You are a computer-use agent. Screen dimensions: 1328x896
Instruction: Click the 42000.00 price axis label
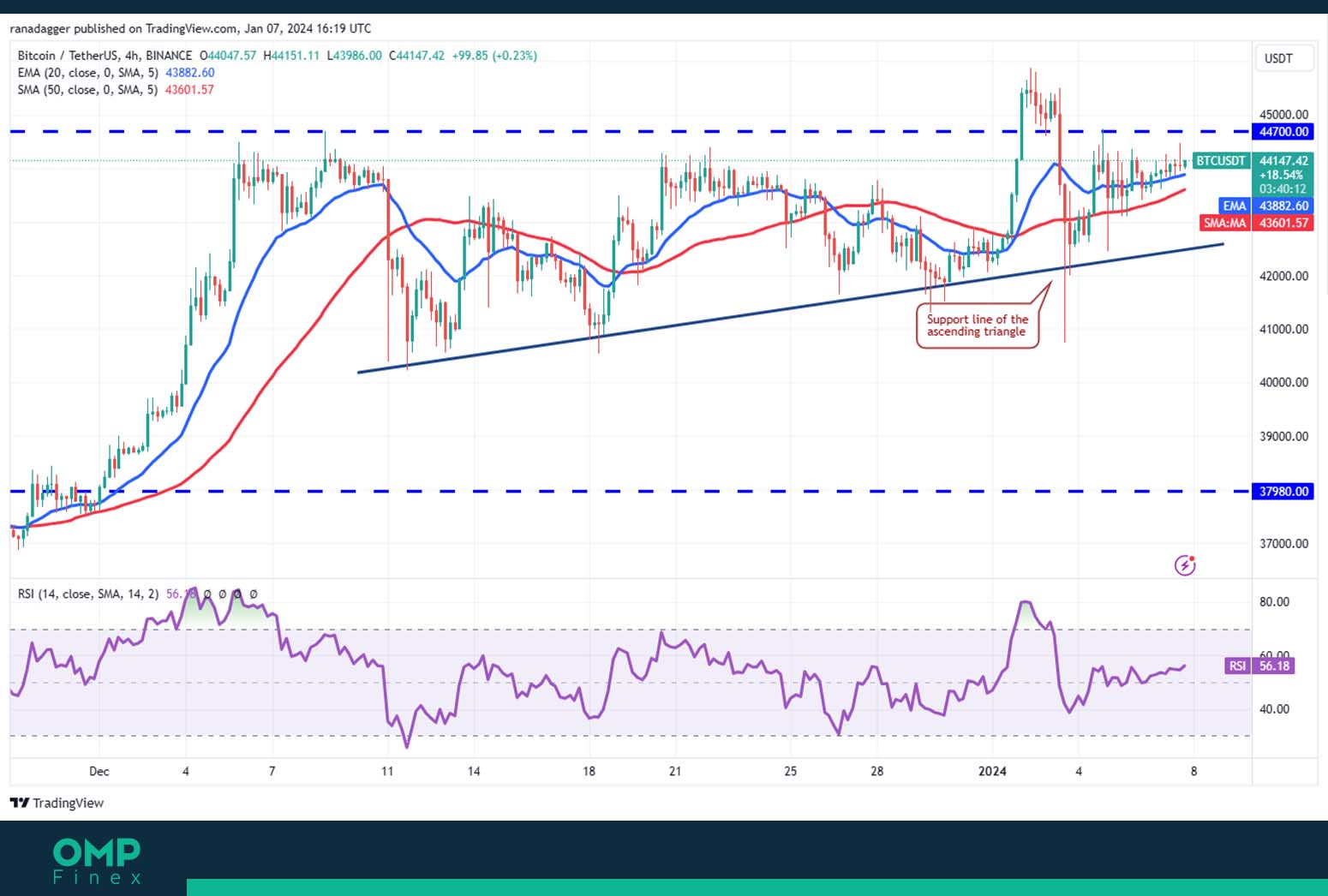(1283, 276)
